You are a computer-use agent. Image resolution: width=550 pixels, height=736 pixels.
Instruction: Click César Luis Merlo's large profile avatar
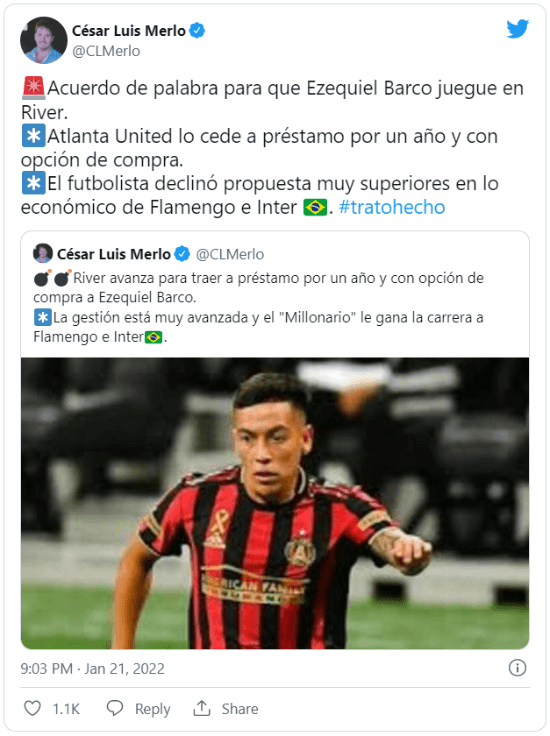click(x=43, y=40)
